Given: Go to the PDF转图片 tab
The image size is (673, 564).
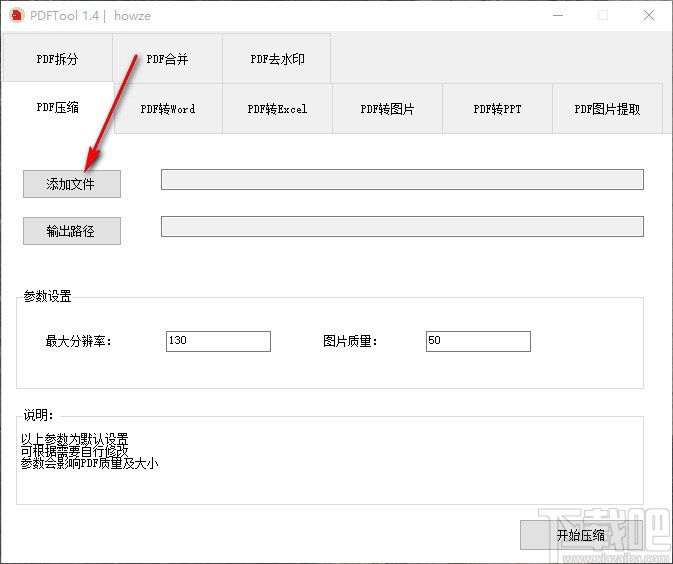Looking at the screenshot, I should [x=387, y=109].
